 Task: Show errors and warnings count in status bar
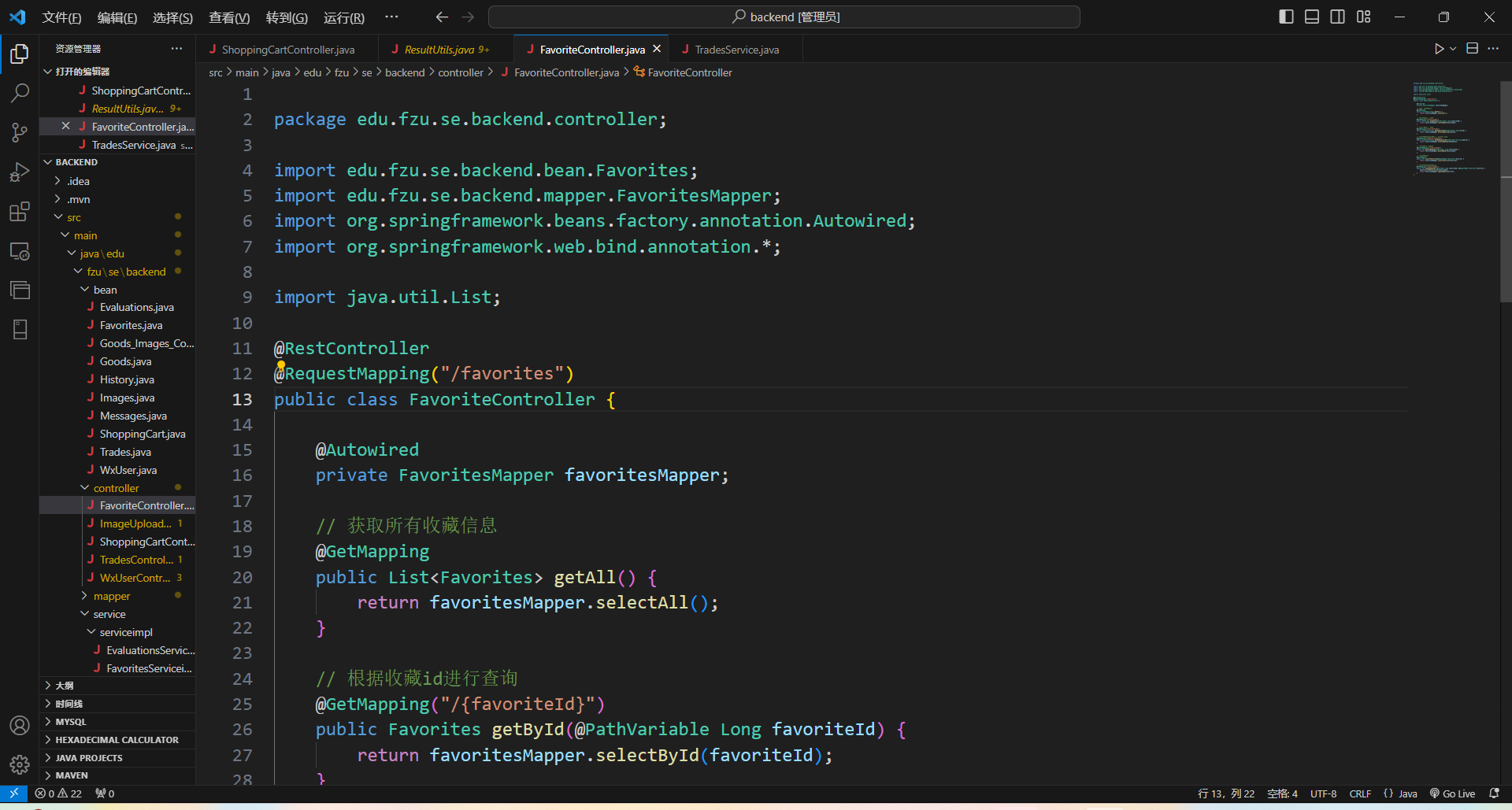click(x=58, y=793)
